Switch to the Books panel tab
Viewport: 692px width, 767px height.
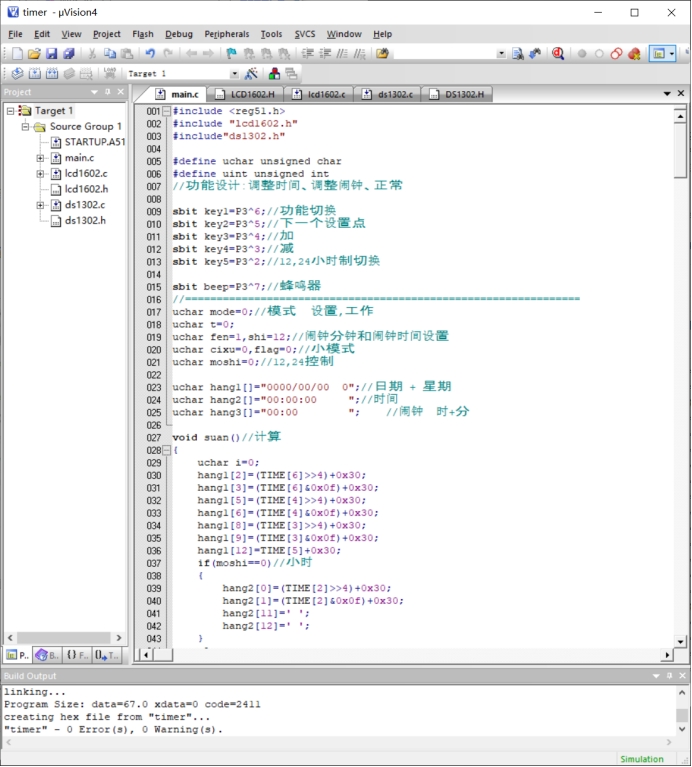click(x=47, y=655)
